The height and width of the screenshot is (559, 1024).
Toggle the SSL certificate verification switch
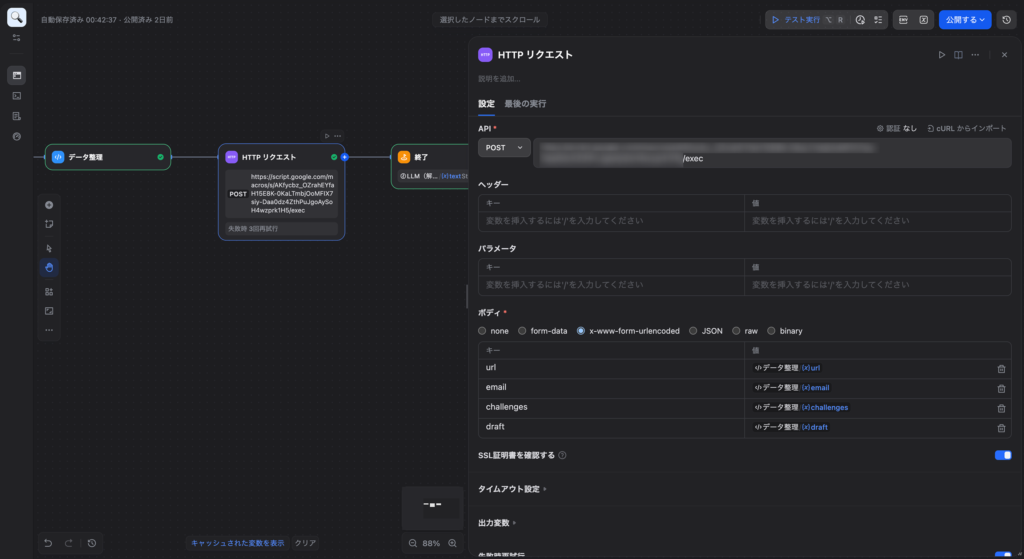click(x=1003, y=455)
